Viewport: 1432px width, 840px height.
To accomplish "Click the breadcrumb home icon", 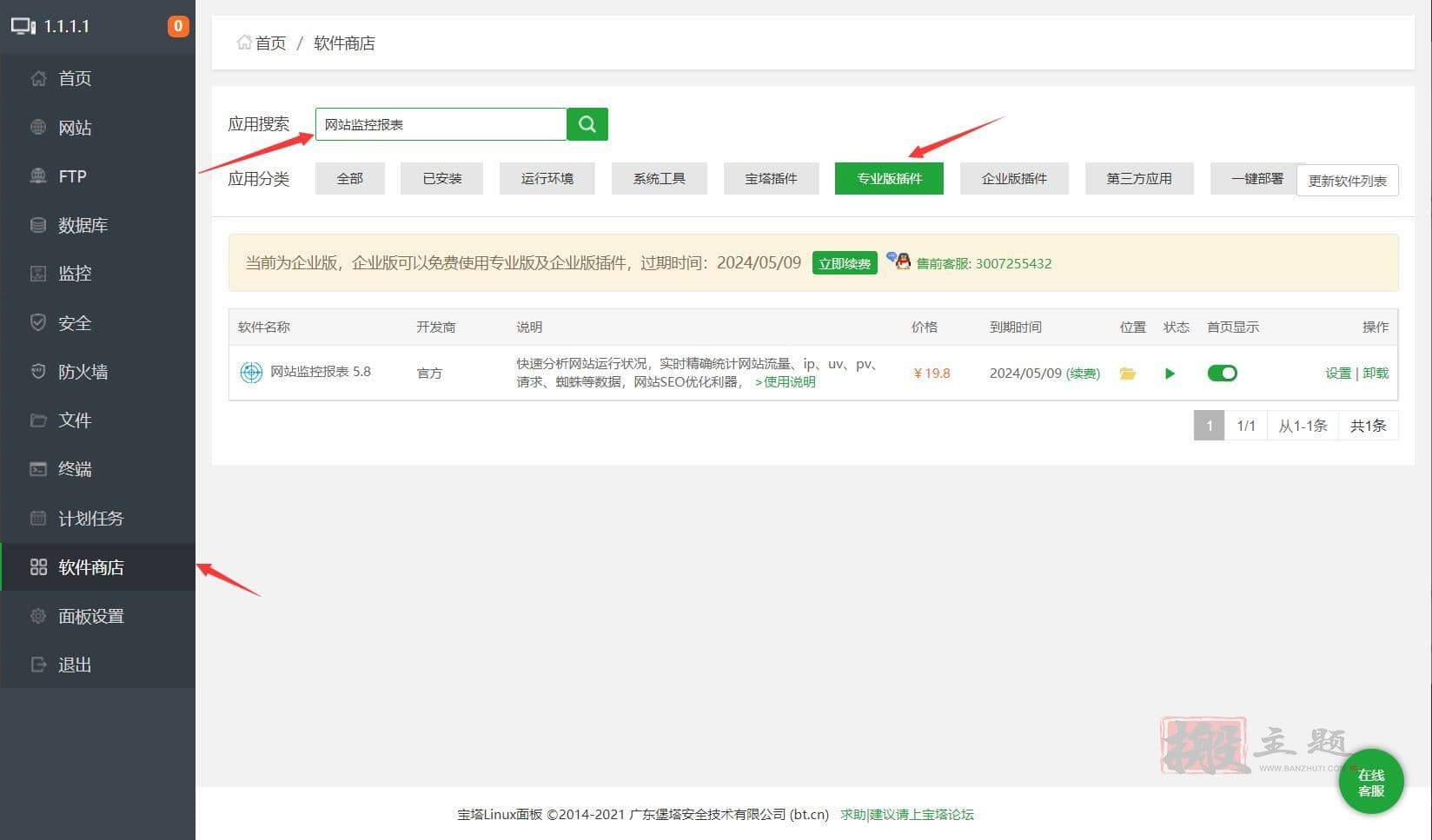I will (x=244, y=43).
